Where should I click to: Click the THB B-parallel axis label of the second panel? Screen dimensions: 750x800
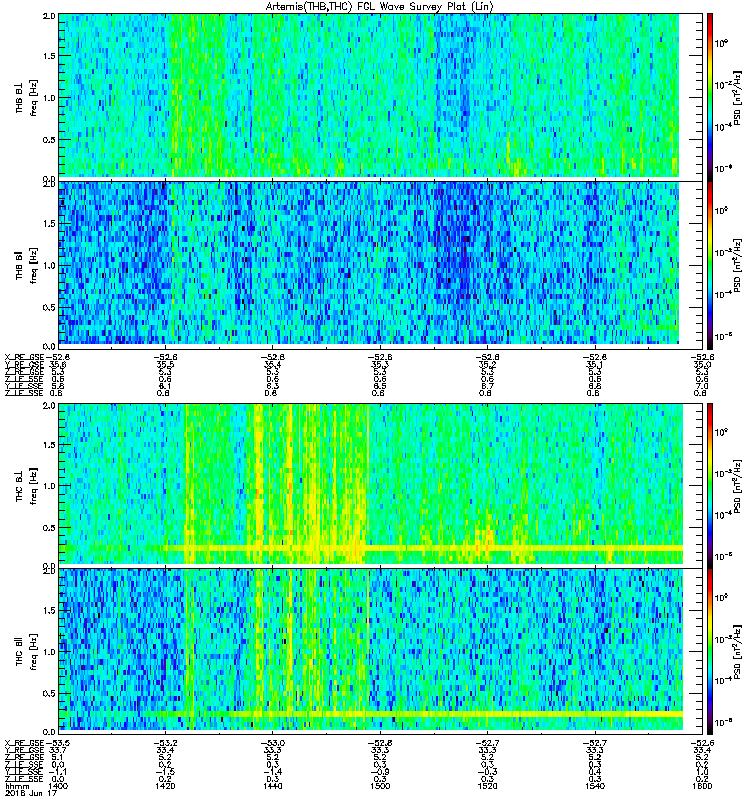(x=19, y=265)
